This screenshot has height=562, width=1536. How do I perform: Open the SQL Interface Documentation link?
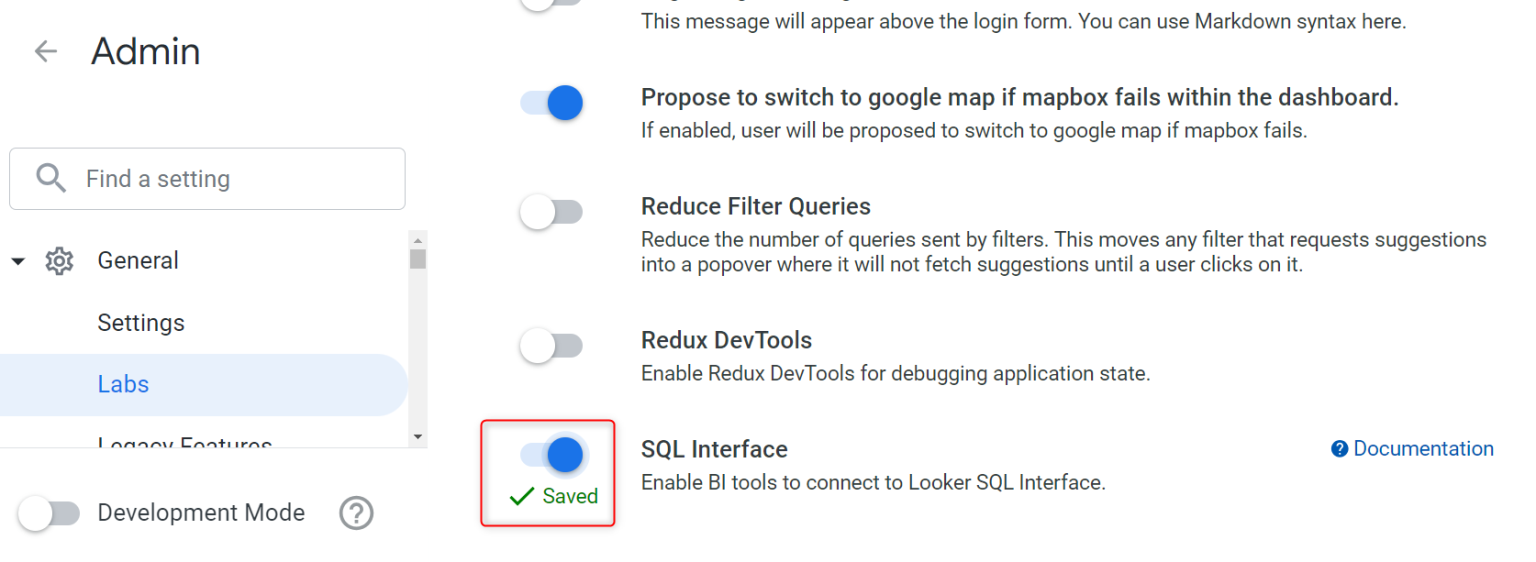(1423, 449)
